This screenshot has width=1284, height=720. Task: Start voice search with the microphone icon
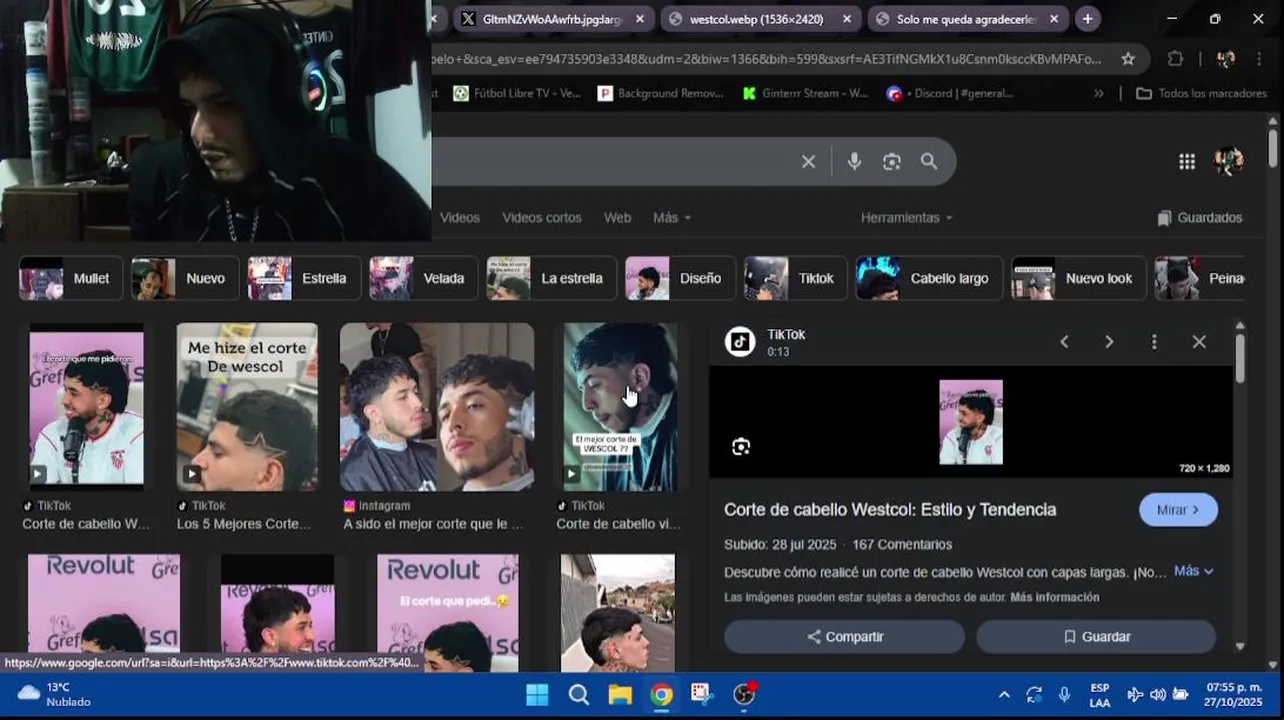[x=854, y=161]
